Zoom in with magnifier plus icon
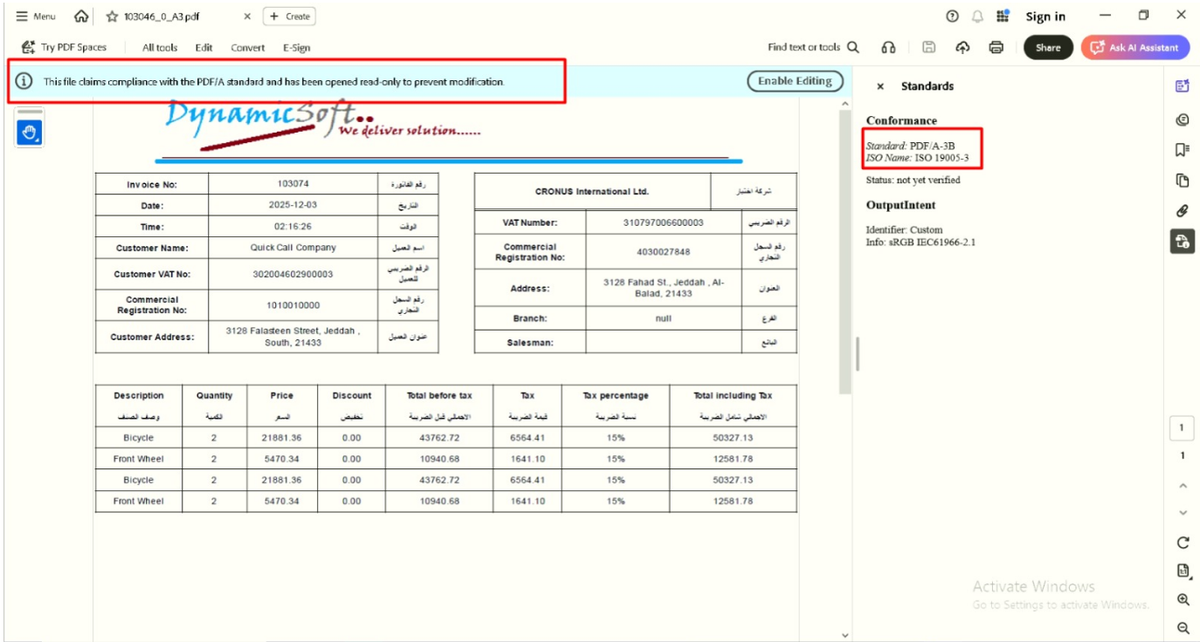This screenshot has height=642, width=1200. (x=1182, y=600)
